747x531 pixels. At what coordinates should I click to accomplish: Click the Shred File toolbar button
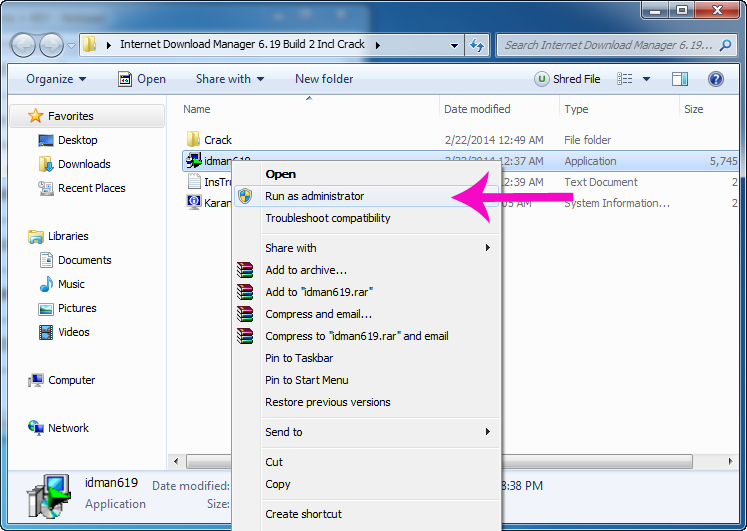567,79
